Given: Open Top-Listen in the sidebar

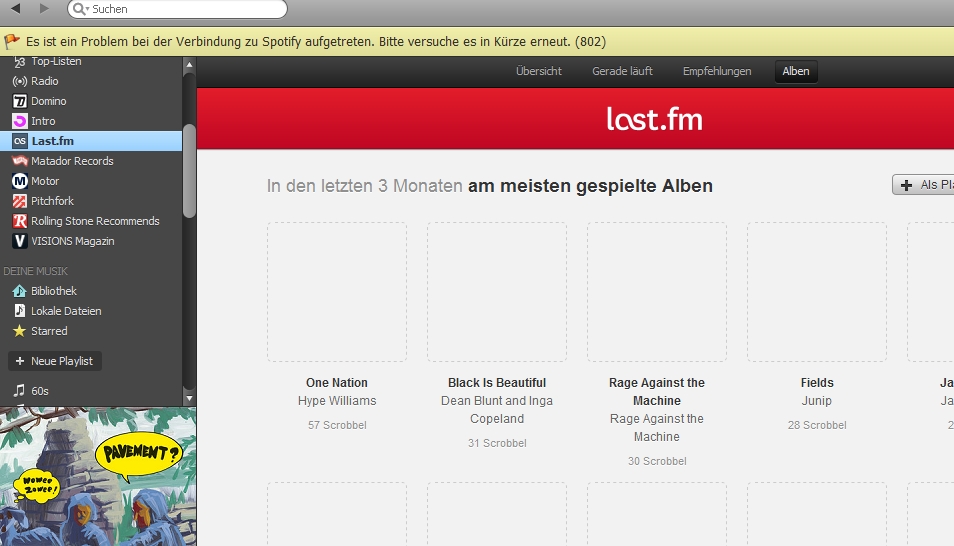Looking at the screenshot, I should (56, 61).
